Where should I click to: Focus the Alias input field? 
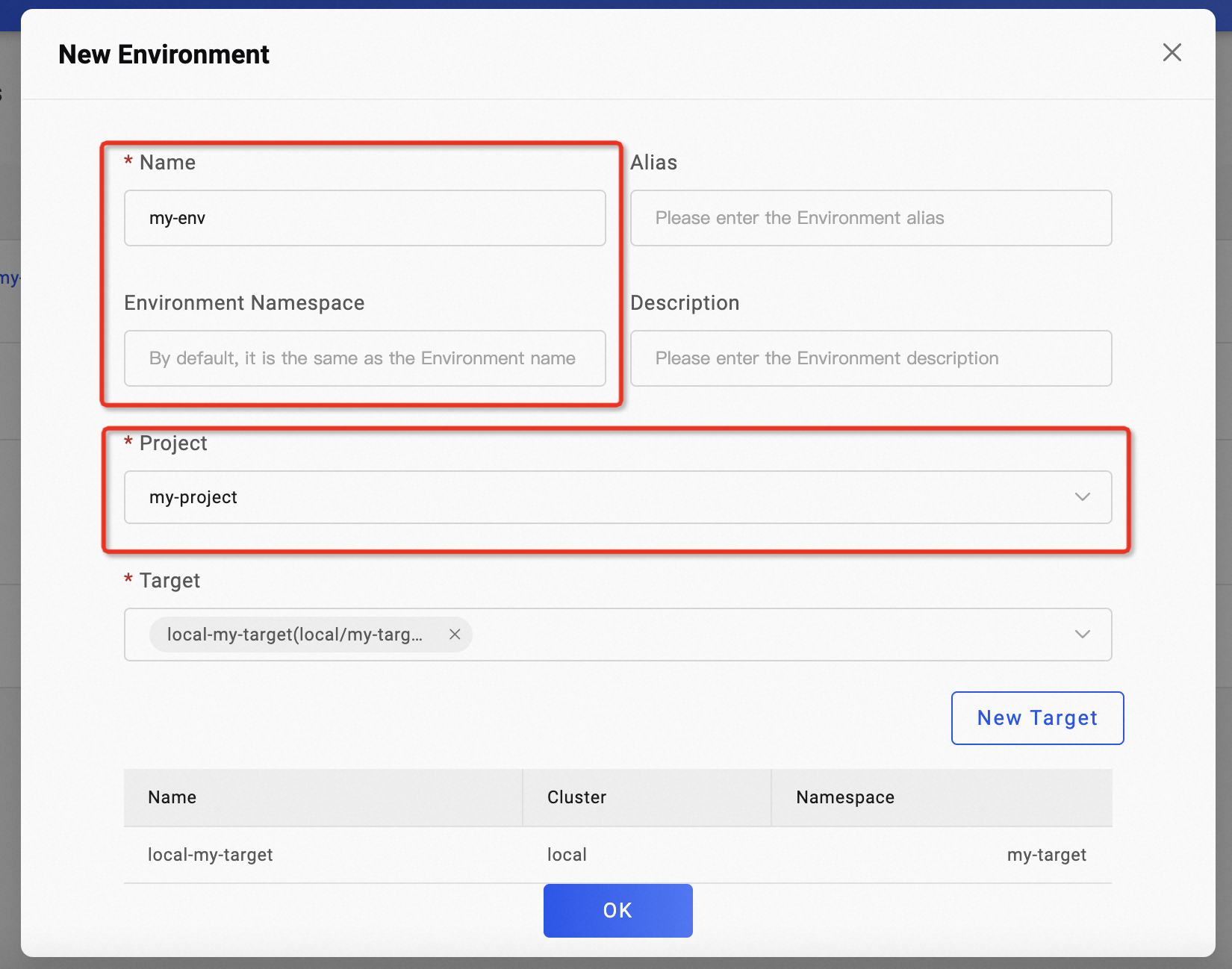(871, 218)
